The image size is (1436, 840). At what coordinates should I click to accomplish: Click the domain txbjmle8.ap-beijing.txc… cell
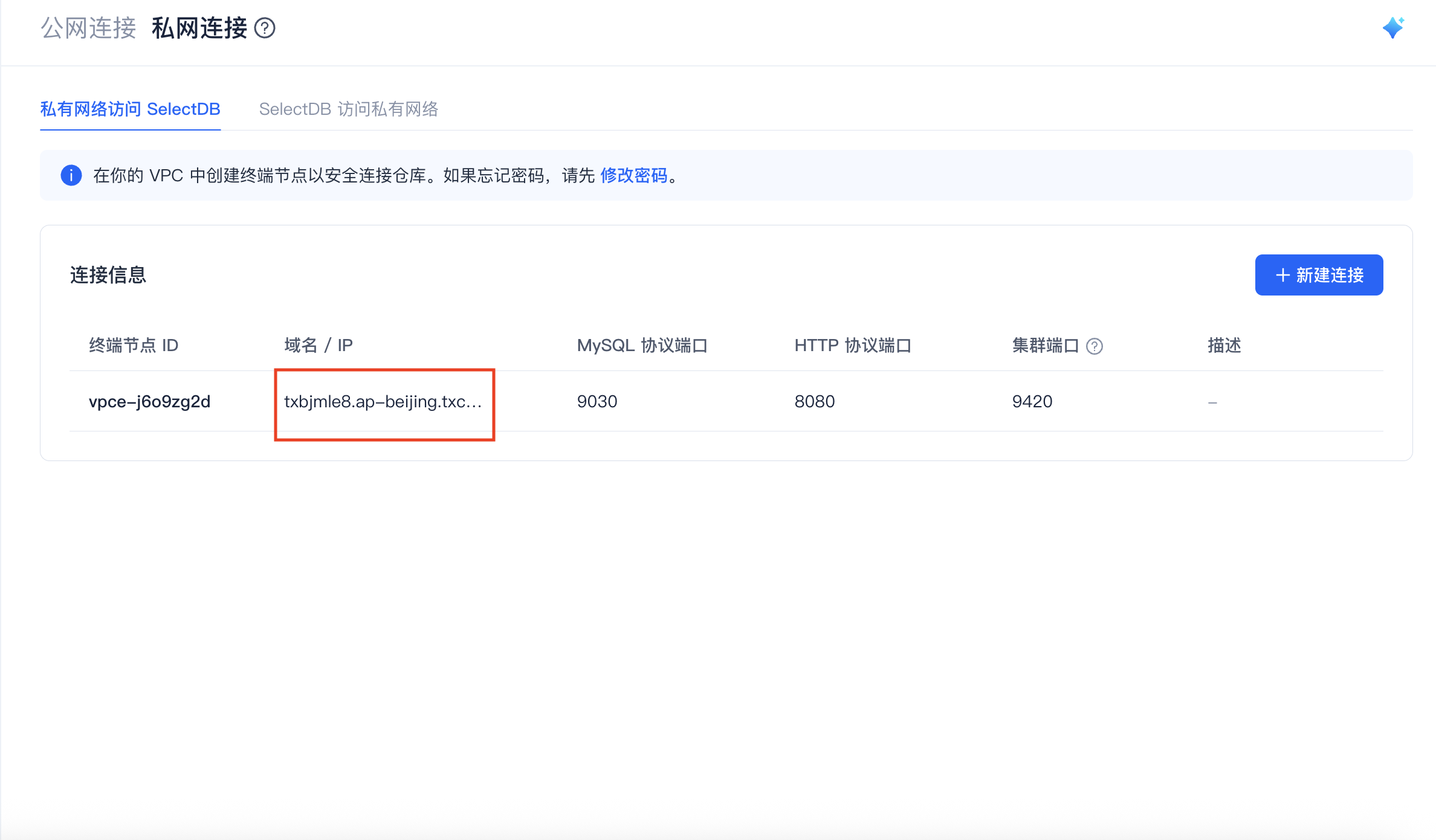383,401
